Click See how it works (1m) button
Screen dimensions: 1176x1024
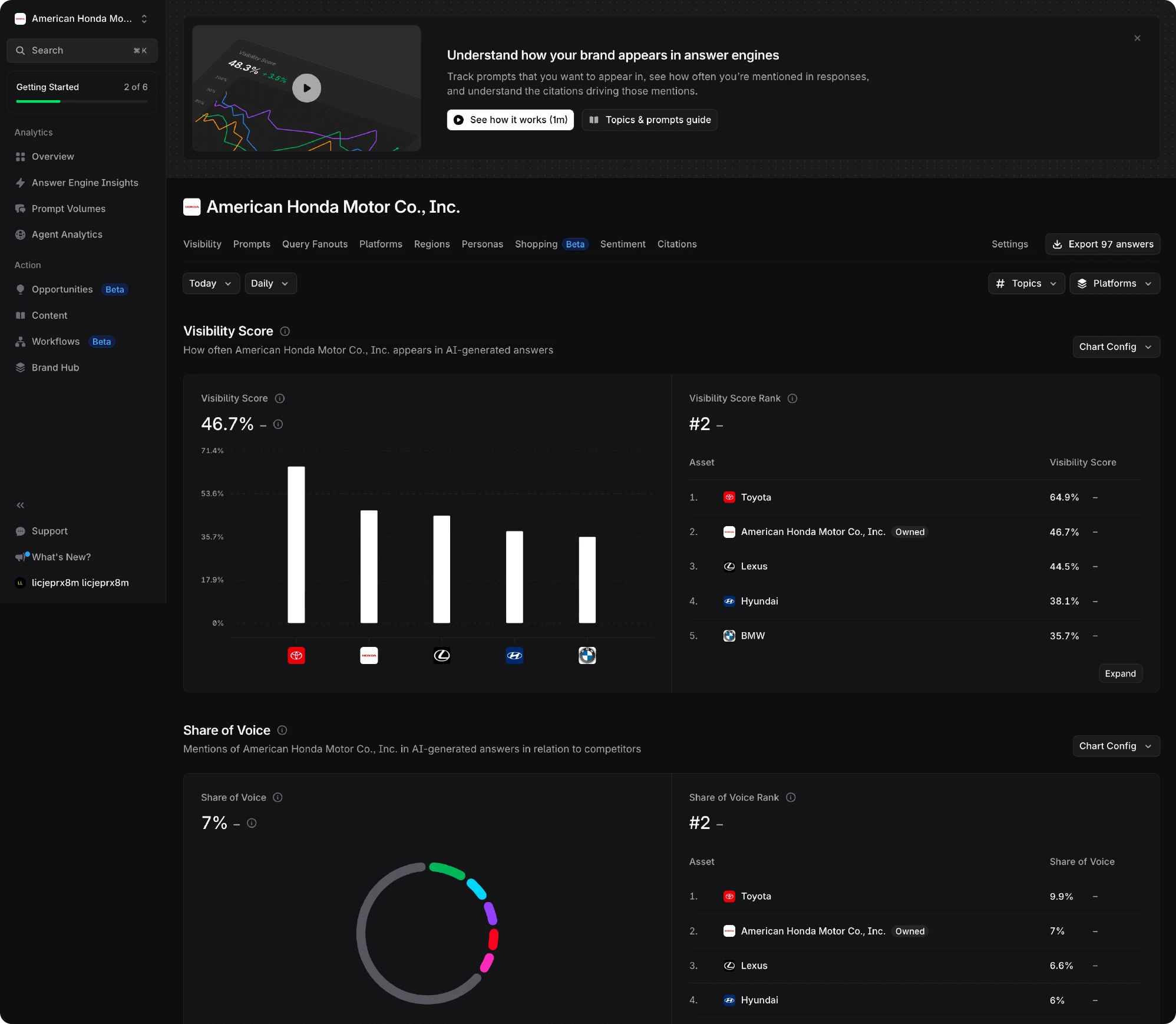pyautogui.click(x=510, y=120)
